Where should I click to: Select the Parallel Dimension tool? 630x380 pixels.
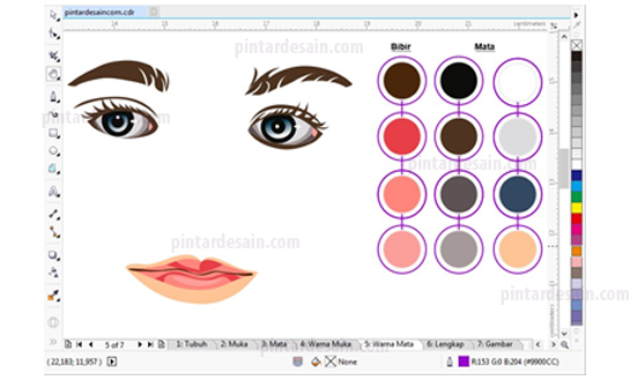[x=53, y=214]
